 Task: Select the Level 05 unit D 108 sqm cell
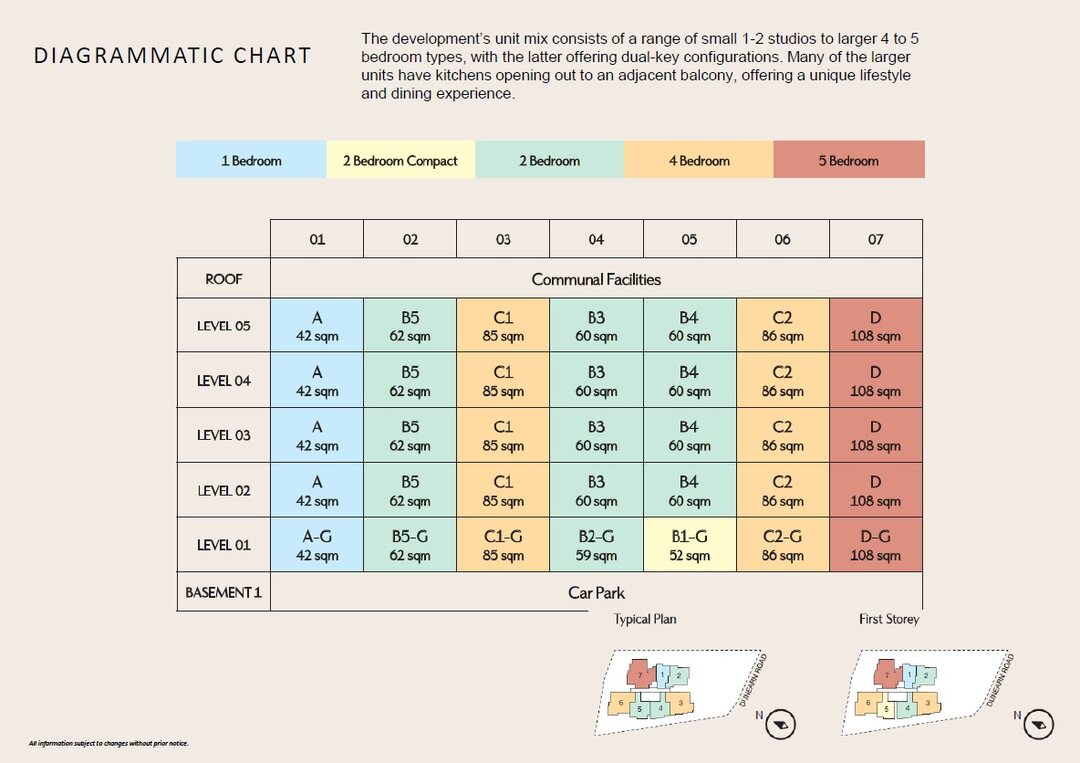tap(875, 326)
